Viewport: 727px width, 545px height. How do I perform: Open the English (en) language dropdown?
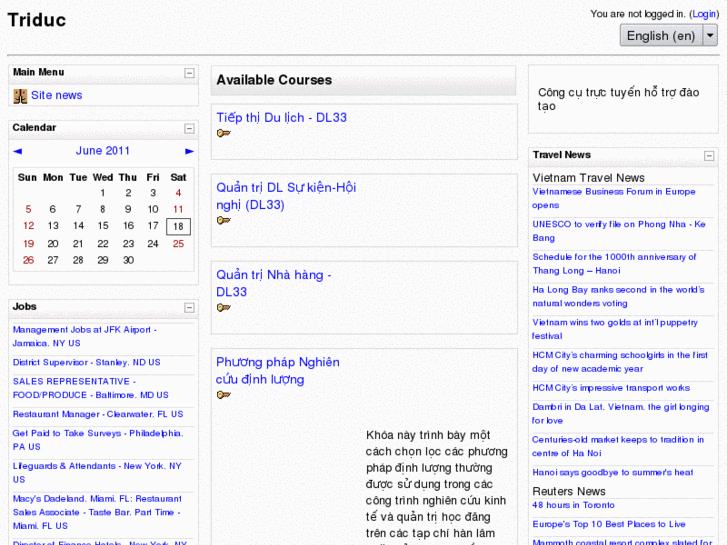pyautogui.click(x=669, y=35)
